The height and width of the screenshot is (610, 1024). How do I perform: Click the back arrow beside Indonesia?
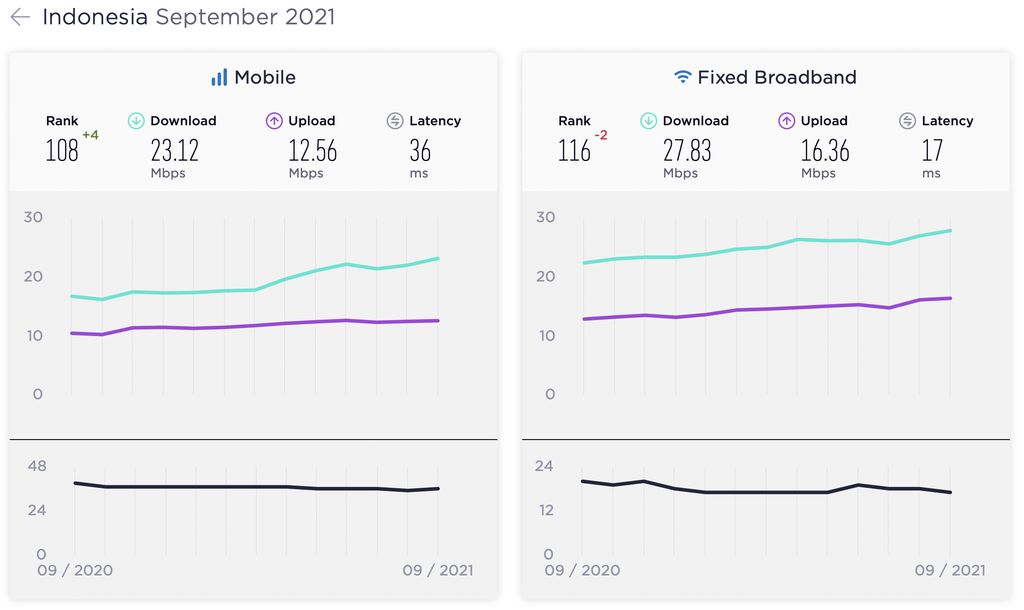(x=20, y=17)
